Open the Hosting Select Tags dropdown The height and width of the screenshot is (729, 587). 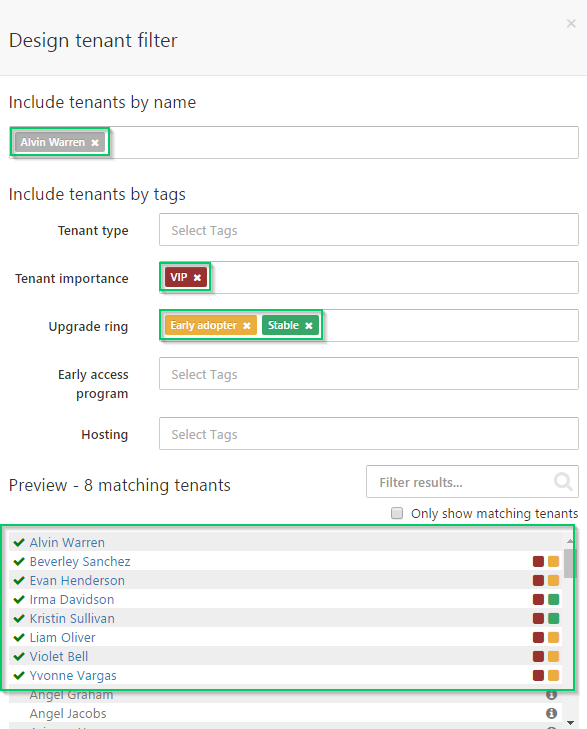tap(369, 434)
